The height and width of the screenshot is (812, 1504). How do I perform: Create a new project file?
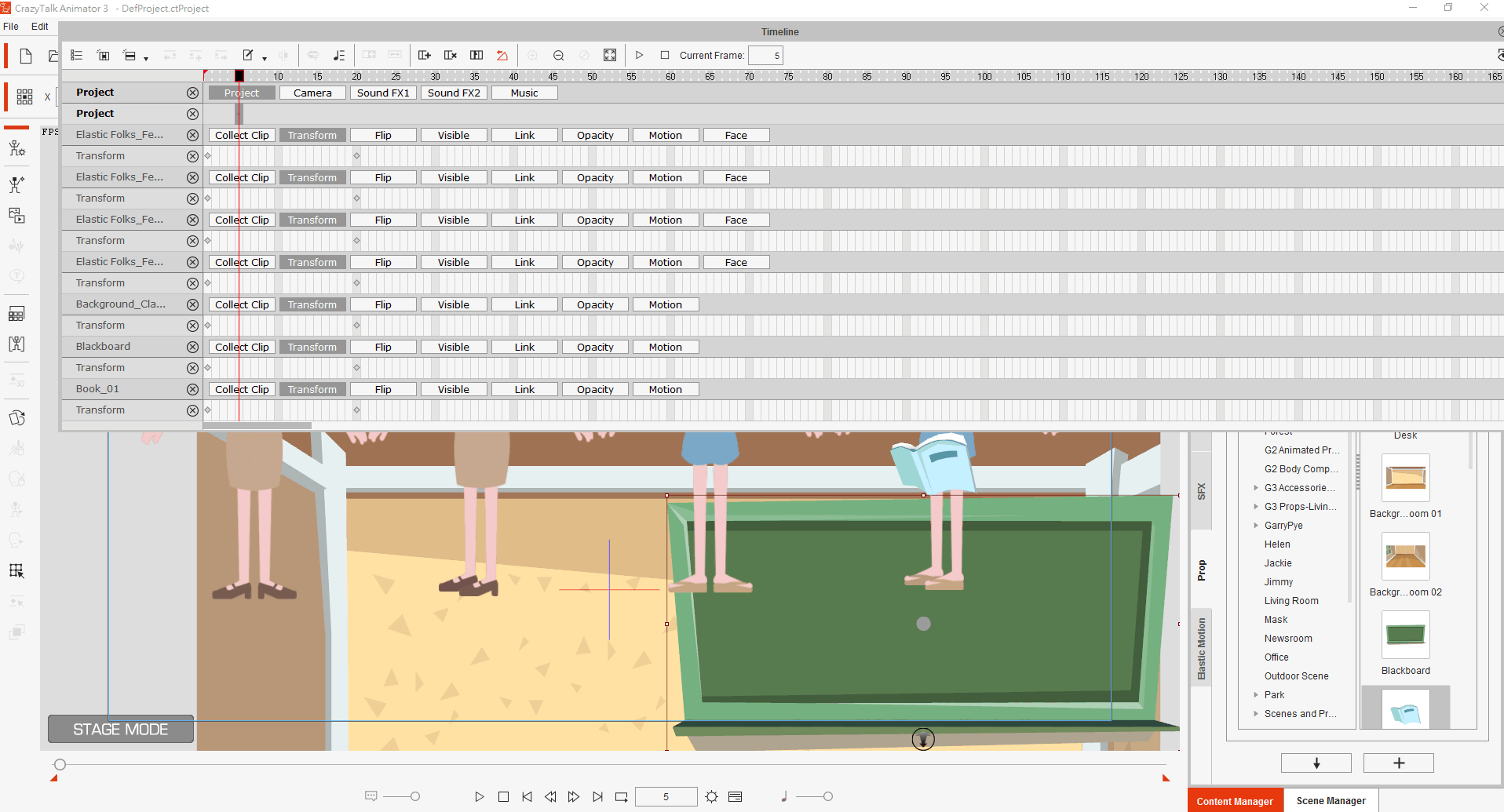click(26, 56)
